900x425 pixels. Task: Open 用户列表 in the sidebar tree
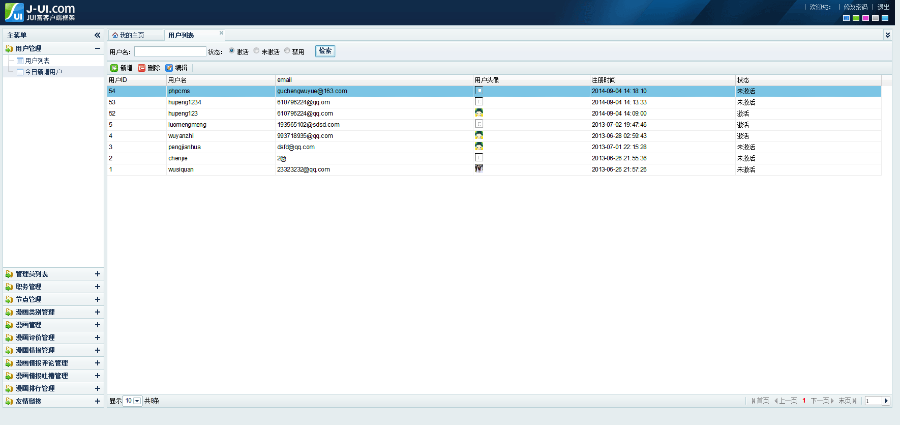pos(37,60)
